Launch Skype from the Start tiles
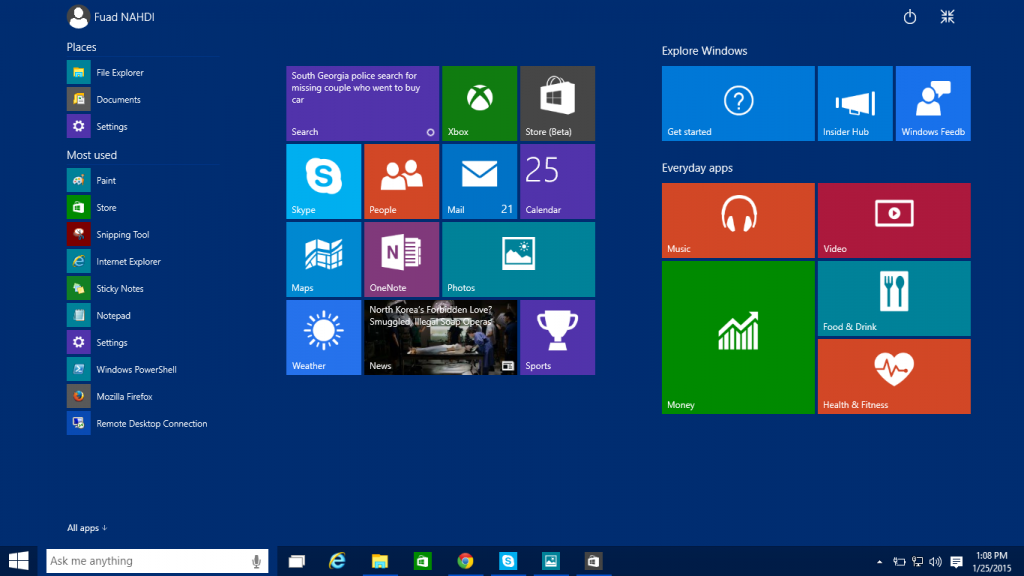 [x=323, y=181]
